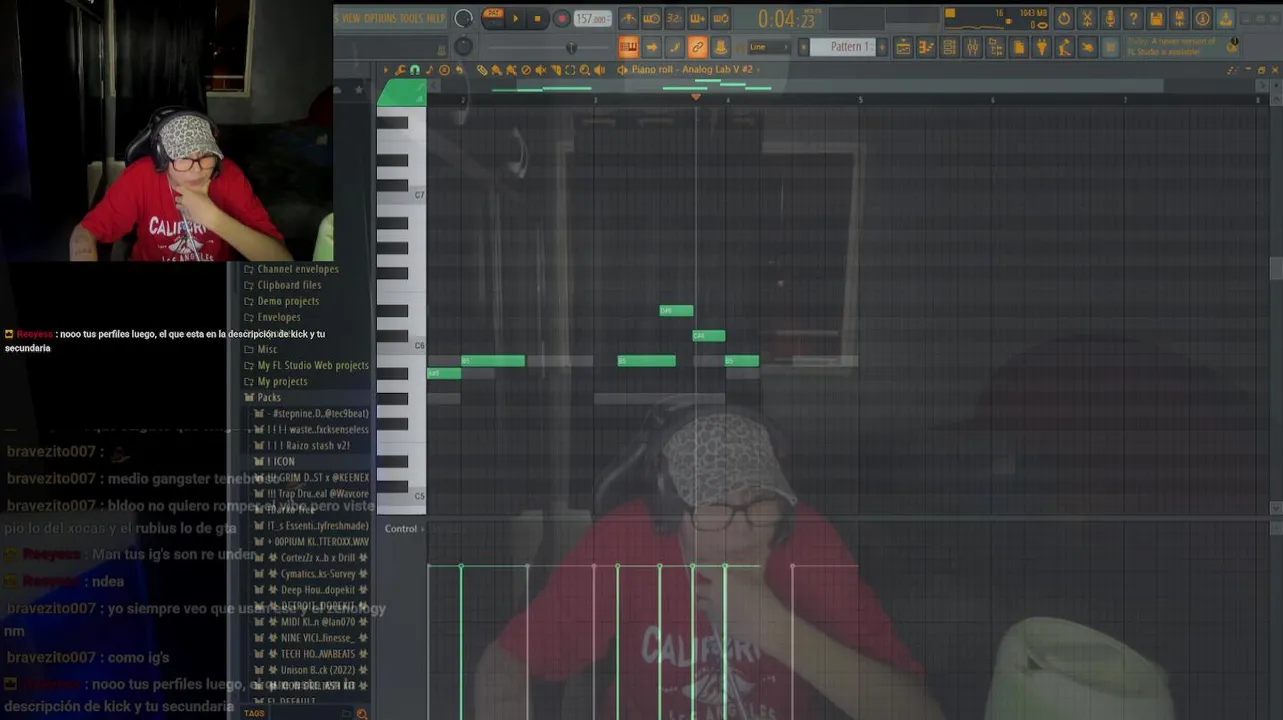The height and width of the screenshot is (720, 1283).
Task: Open the audio editor scissors icon
Action: 1087,18
